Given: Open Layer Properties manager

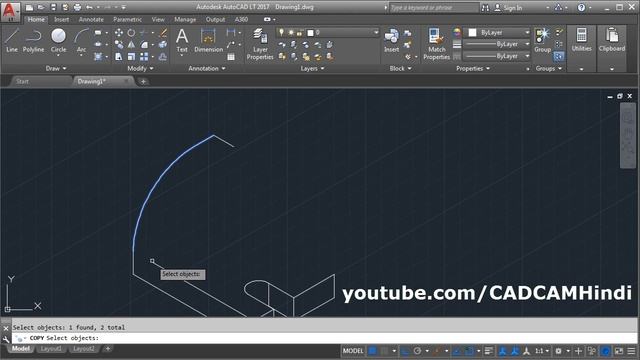Looking at the screenshot, I should (260, 44).
